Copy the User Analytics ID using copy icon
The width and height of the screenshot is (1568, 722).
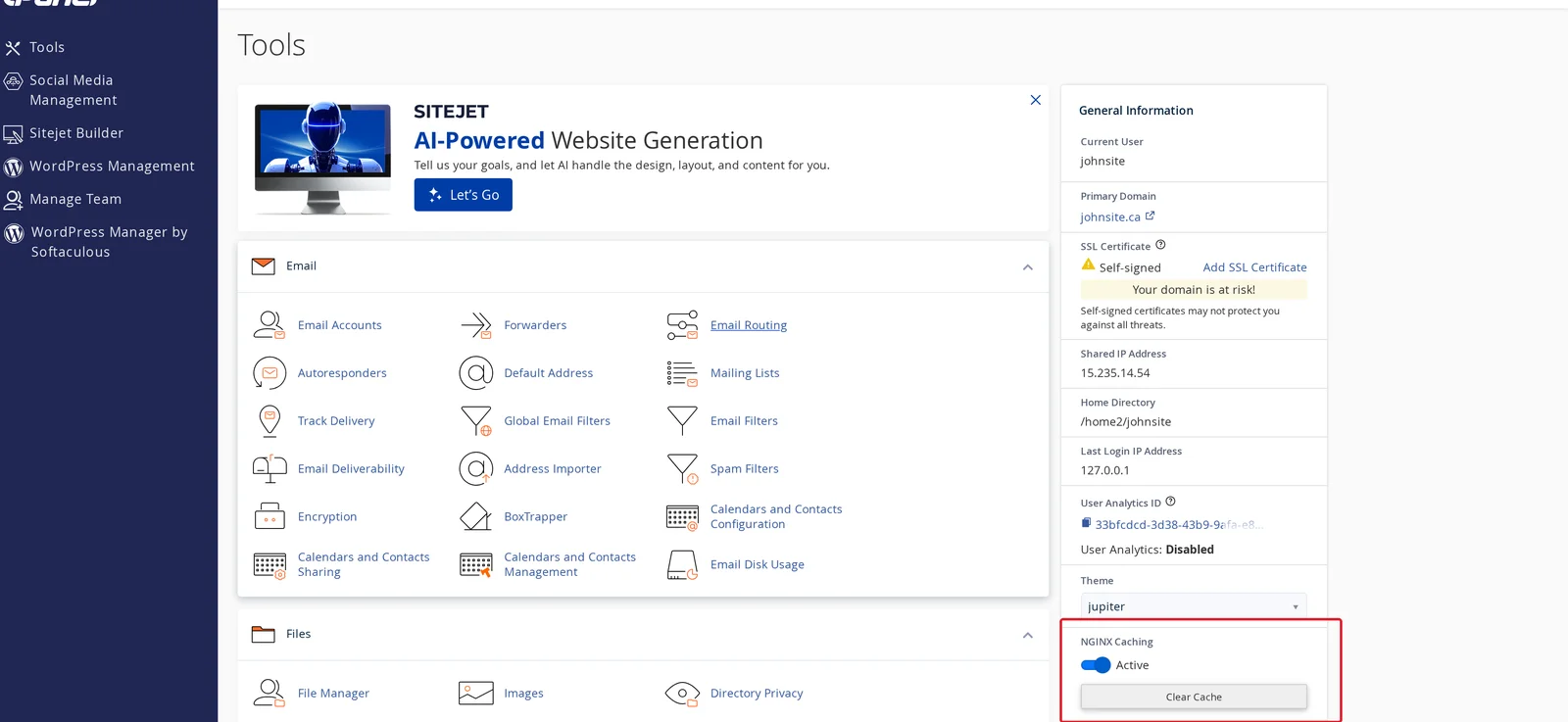tap(1086, 523)
